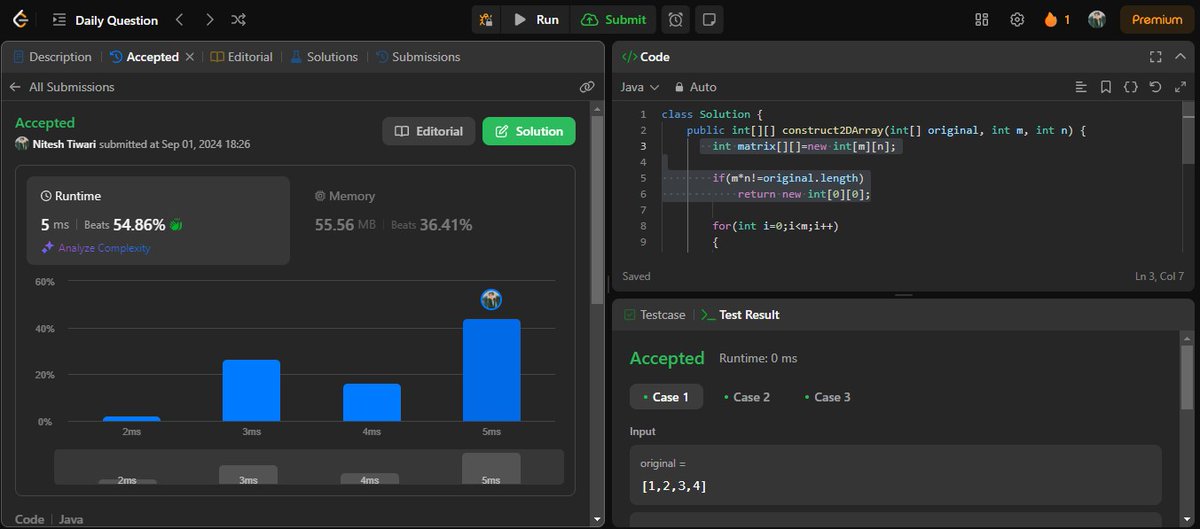Reset code with the undo arrow icon
The height and width of the screenshot is (529, 1200).
point(1156,87)
